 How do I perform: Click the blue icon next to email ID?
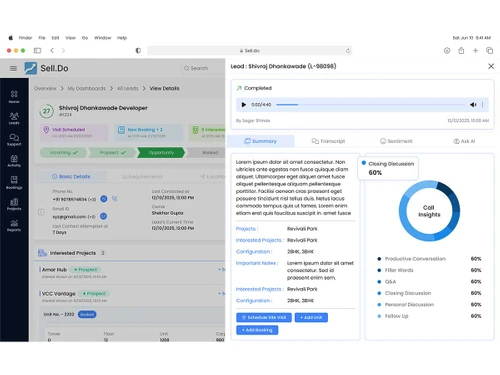pos(103,216)
